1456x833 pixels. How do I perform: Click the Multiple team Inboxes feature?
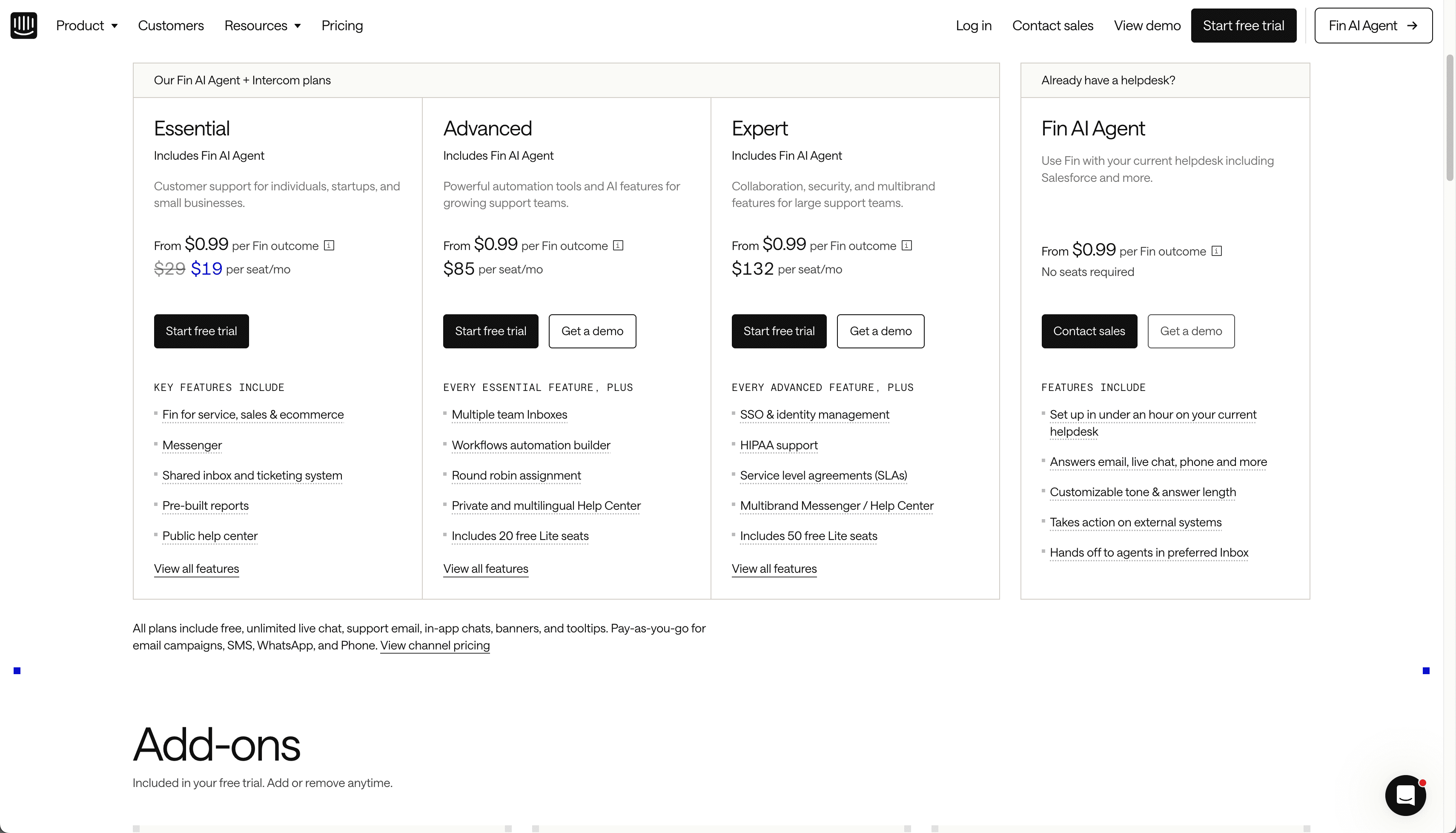510,415
